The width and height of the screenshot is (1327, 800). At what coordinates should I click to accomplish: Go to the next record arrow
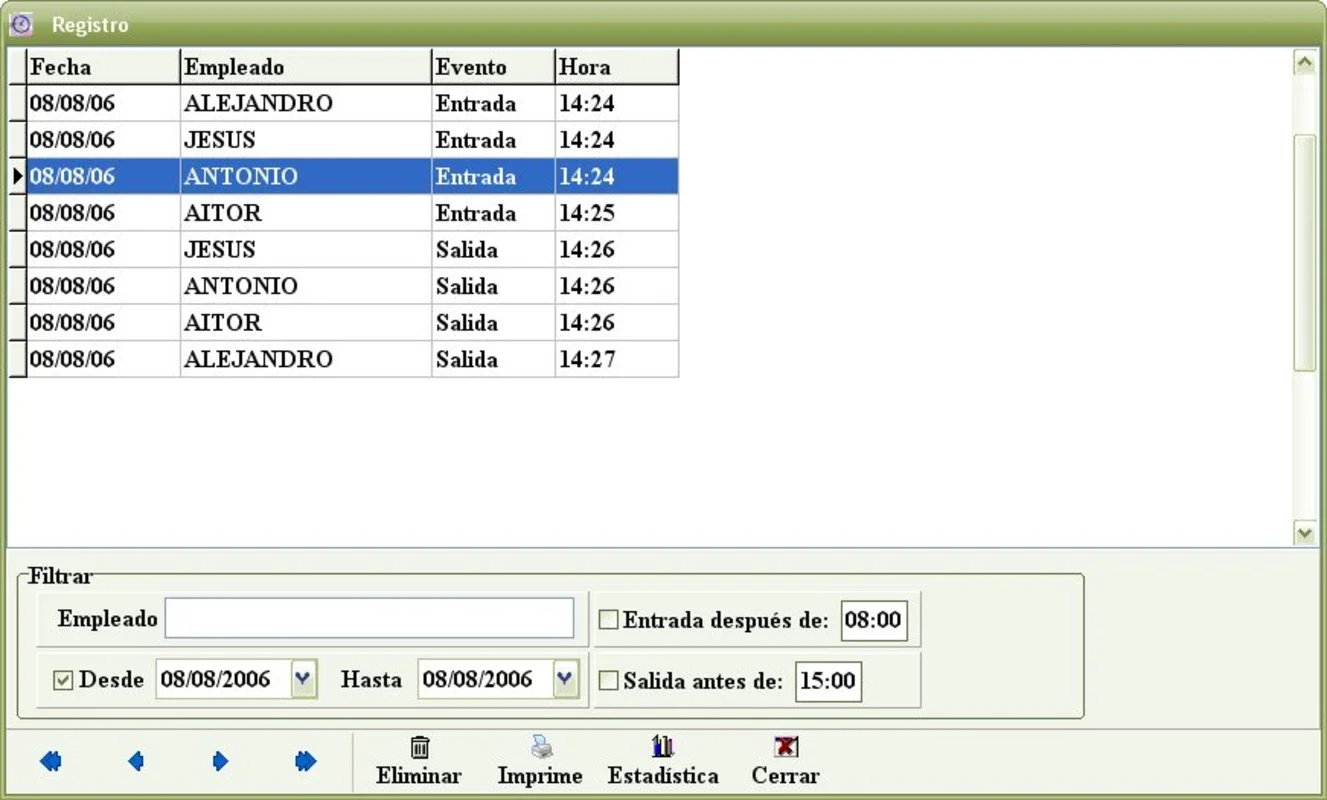tap(220, 762)
